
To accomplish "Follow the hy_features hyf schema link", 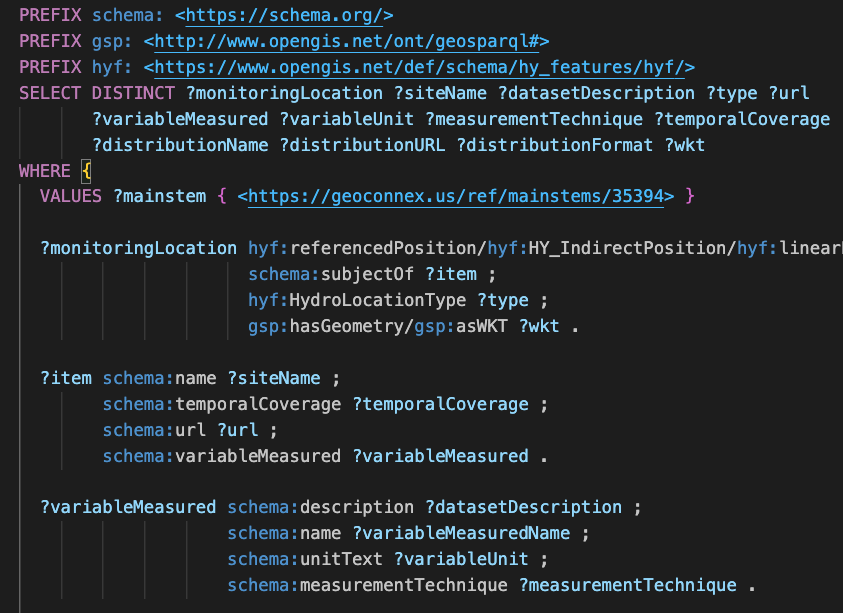I will (x=419, y=67).
